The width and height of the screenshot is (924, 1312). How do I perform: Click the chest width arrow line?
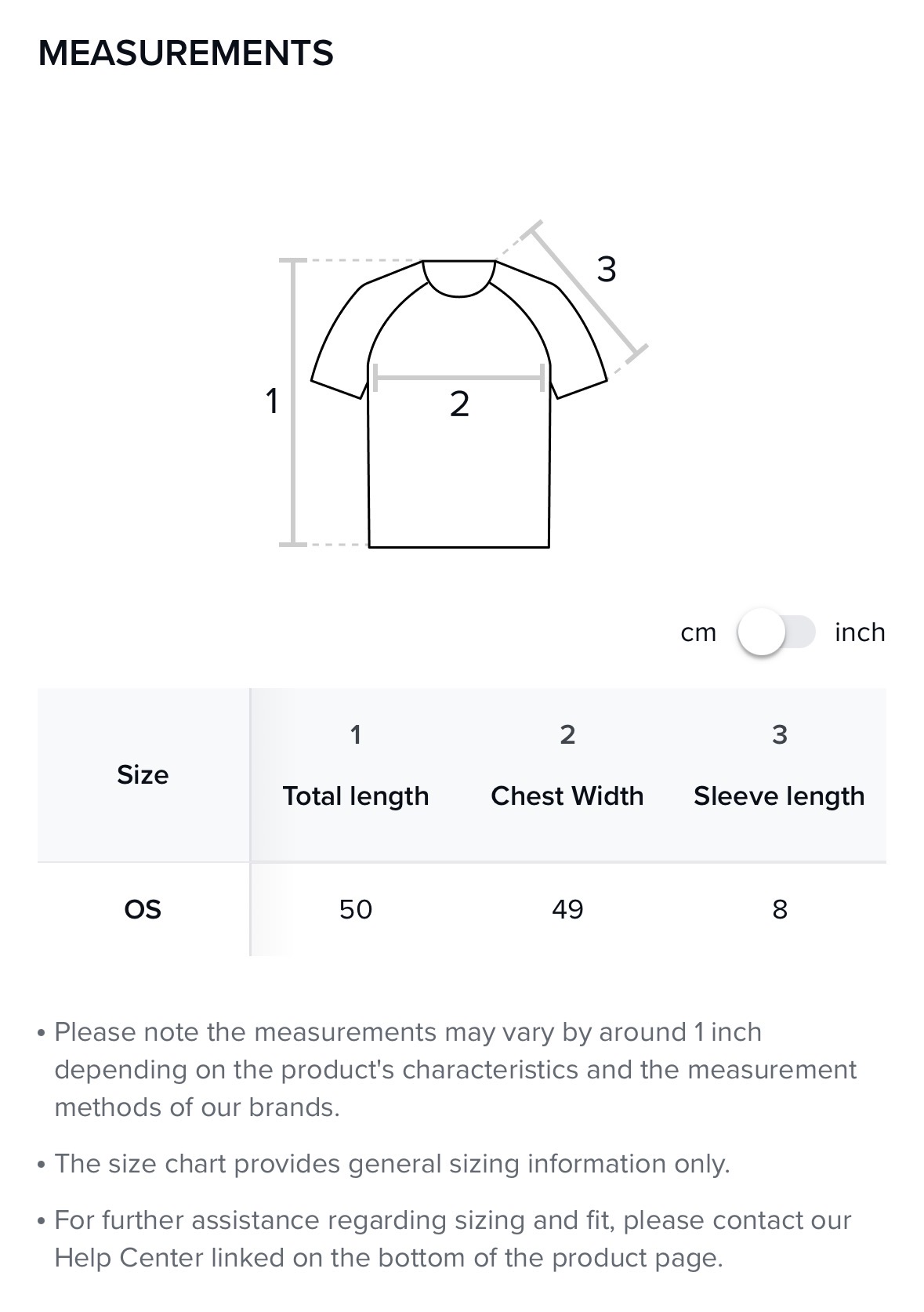(x=459, y=379)
